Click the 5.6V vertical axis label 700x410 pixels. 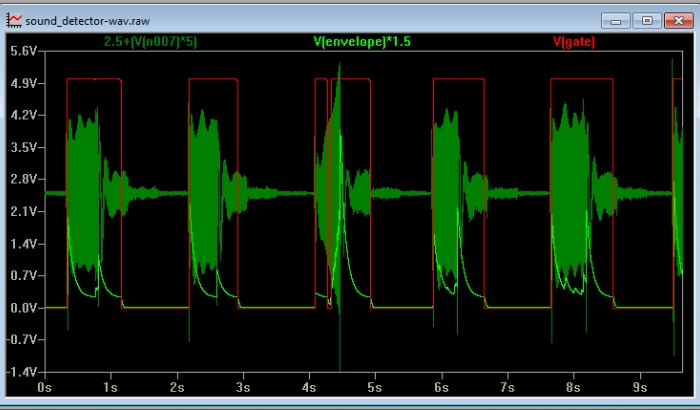23,51
